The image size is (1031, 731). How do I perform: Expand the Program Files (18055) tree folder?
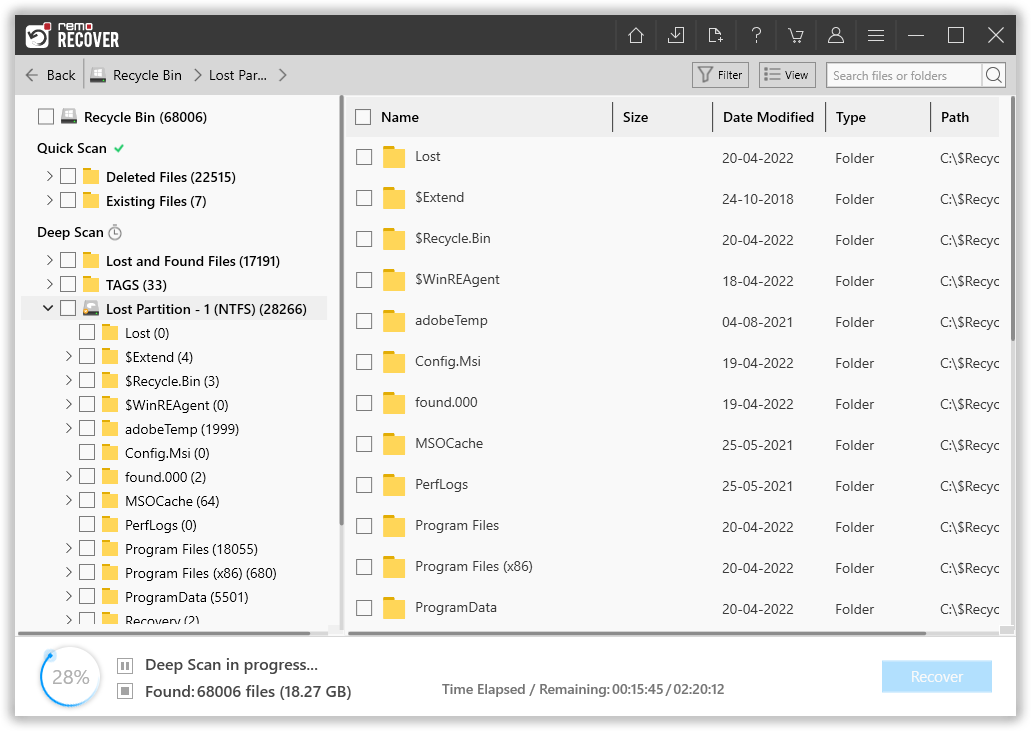(68, 548)
